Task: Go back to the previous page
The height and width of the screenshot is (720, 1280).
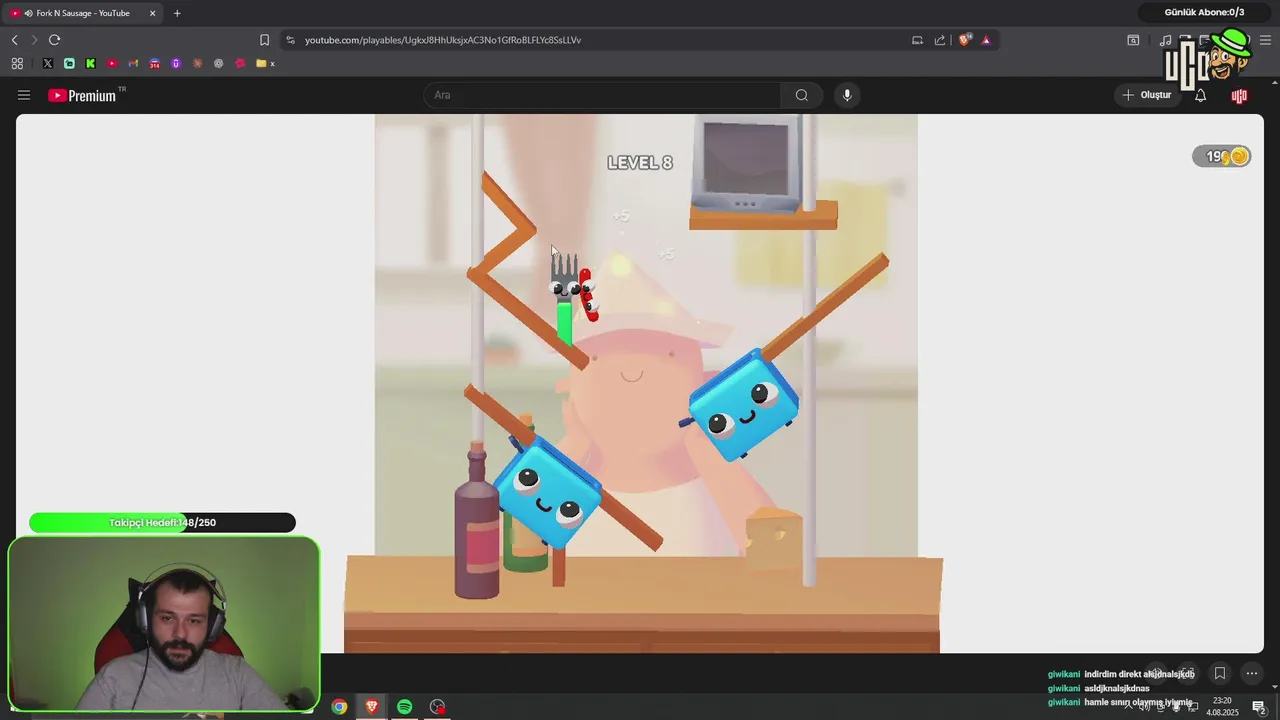Action: coord(15,40)
